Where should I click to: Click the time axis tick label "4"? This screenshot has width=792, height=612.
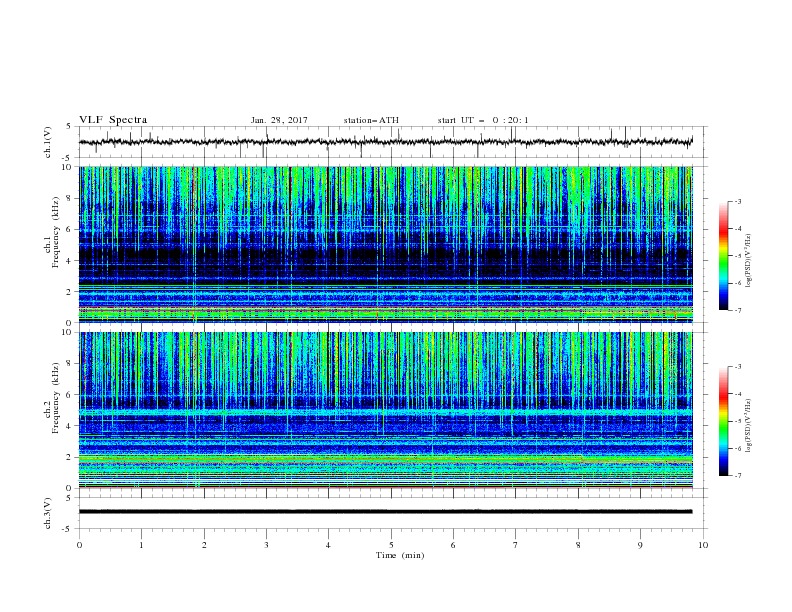(328, 545)
